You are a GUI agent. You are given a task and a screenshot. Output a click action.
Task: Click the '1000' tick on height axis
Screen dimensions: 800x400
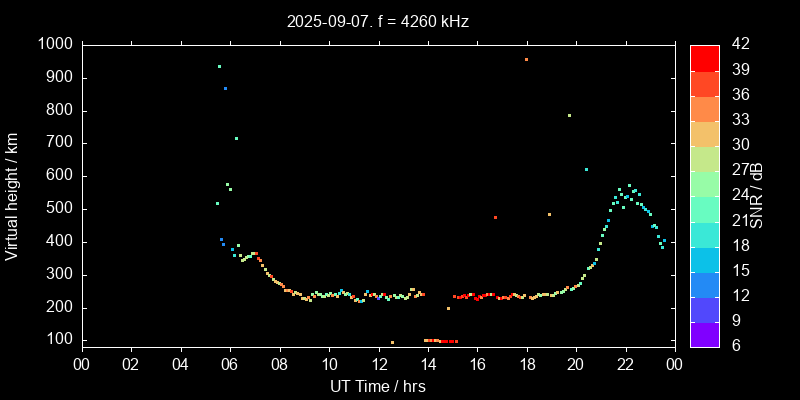coord(54,45)
